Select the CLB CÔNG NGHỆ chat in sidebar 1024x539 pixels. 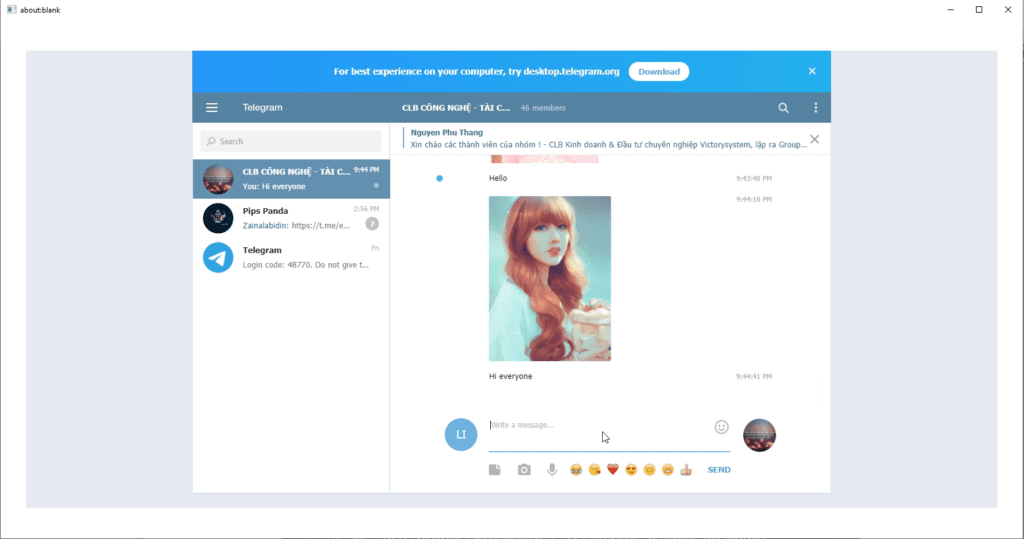click(x=291, y=179)
